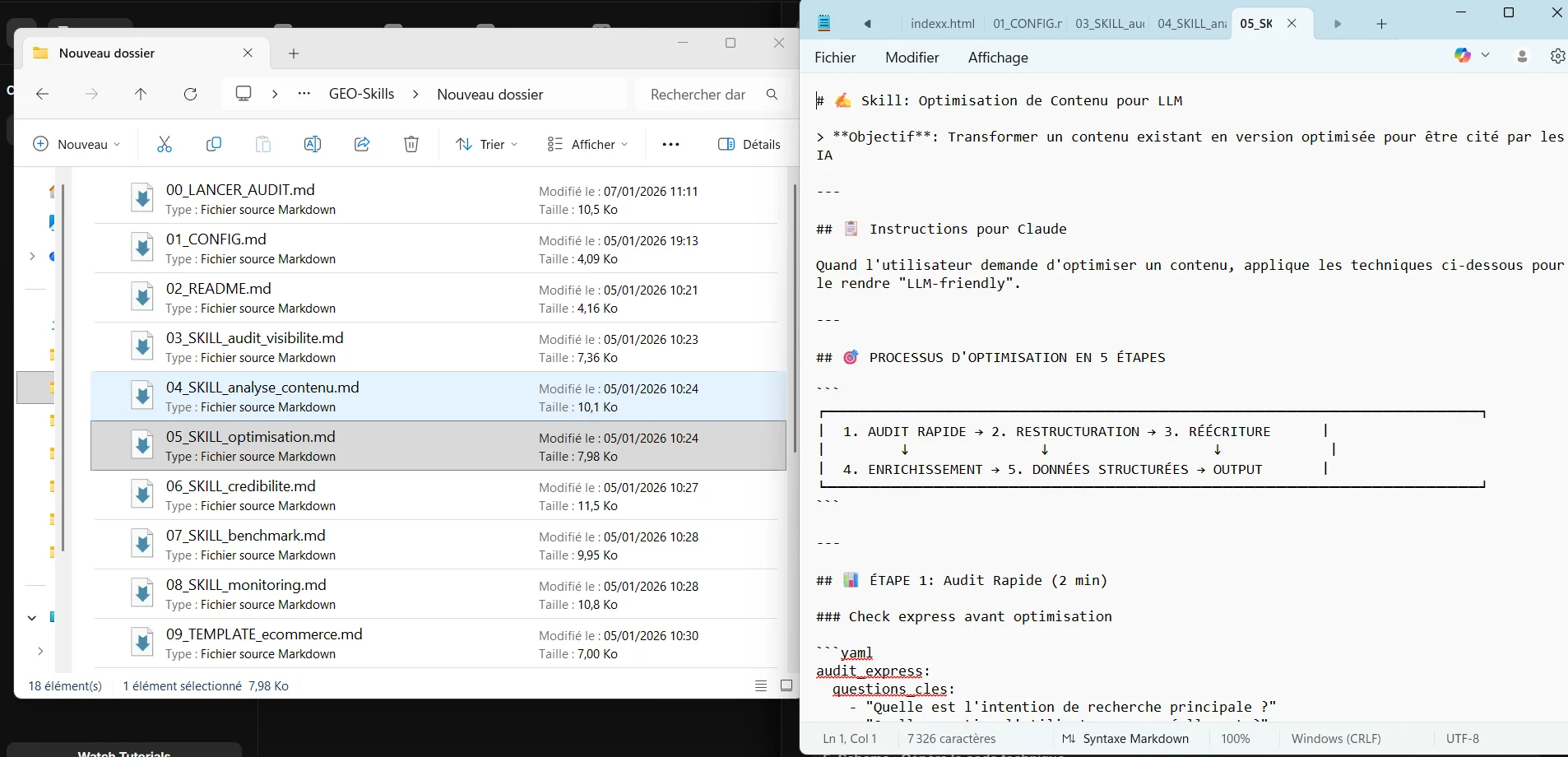
Task: Toggle the Détails pane button in Explorer
Action: click(749, 144)
